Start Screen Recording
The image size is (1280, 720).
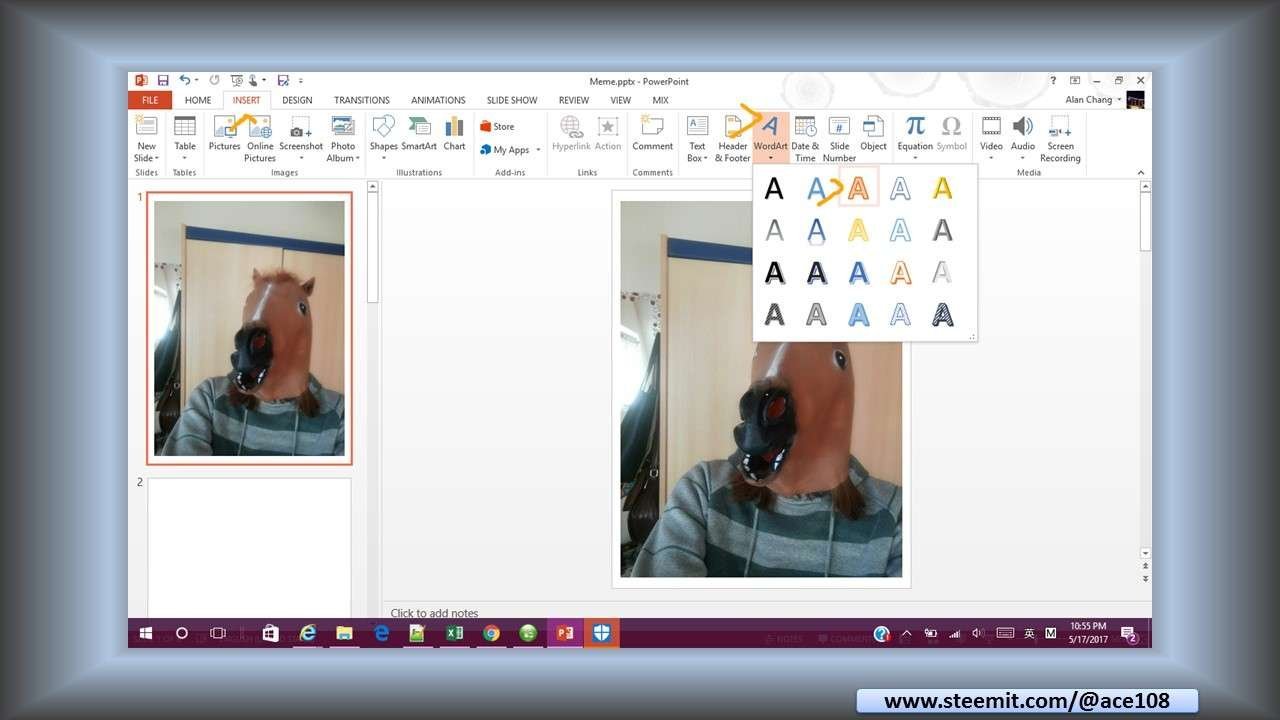coord(1060,138)
